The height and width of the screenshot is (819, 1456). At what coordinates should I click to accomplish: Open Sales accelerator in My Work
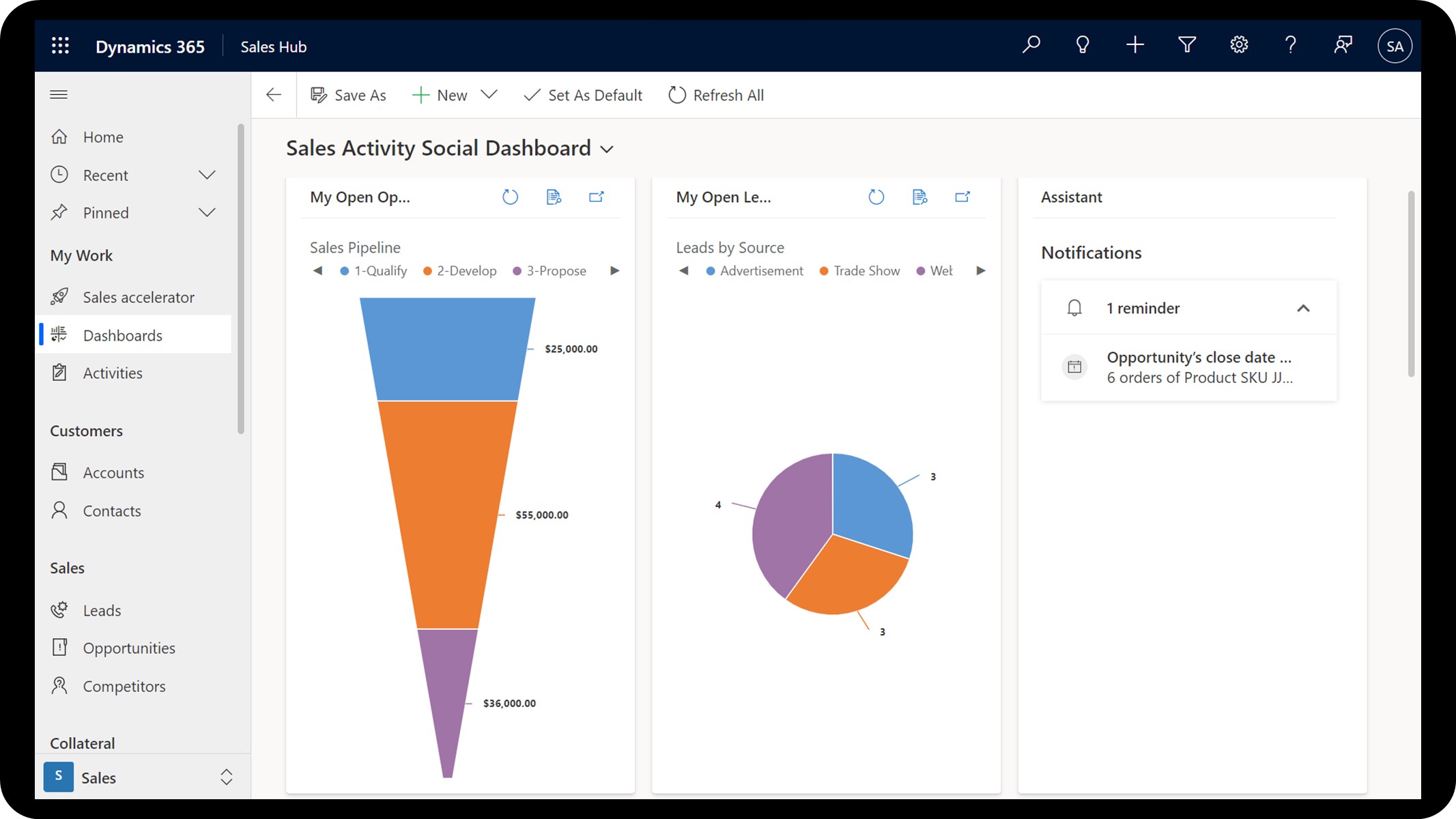(138, 298)
